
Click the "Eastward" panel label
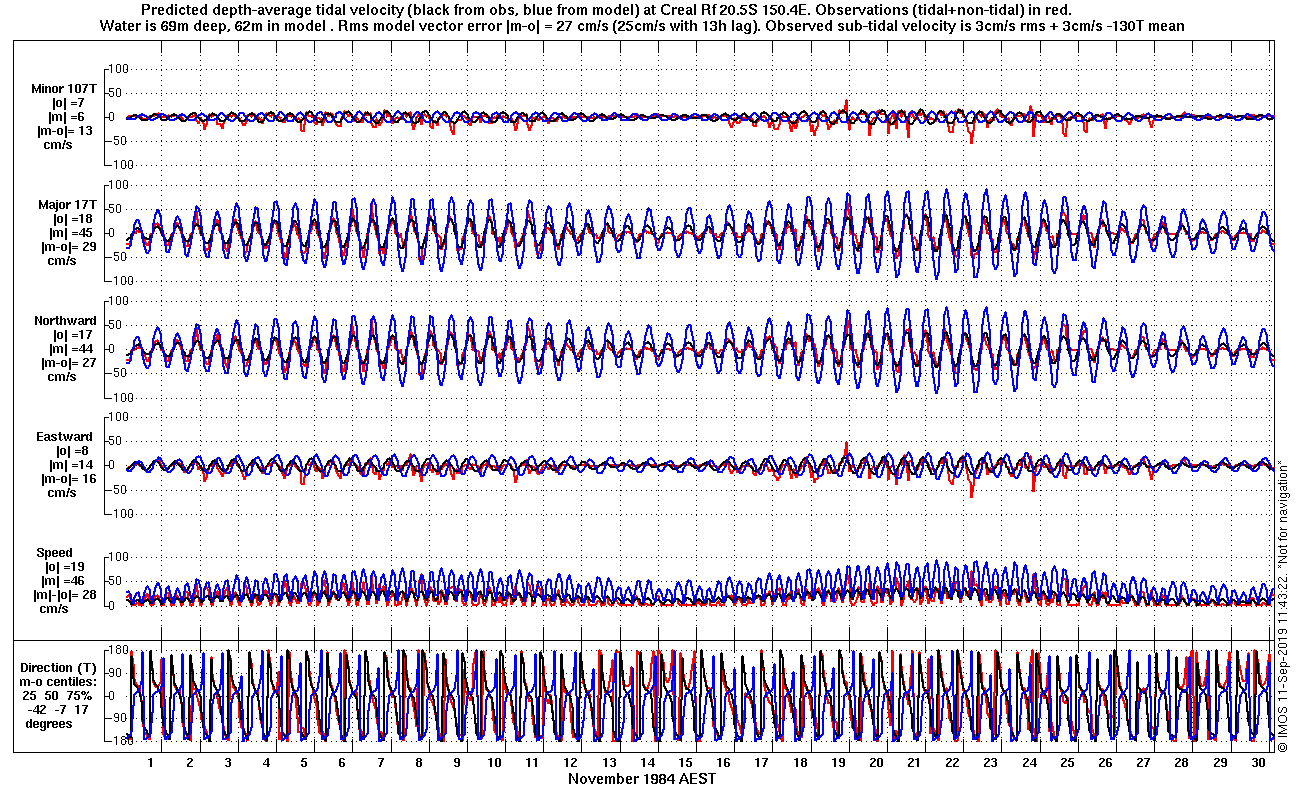click(64, 437)
